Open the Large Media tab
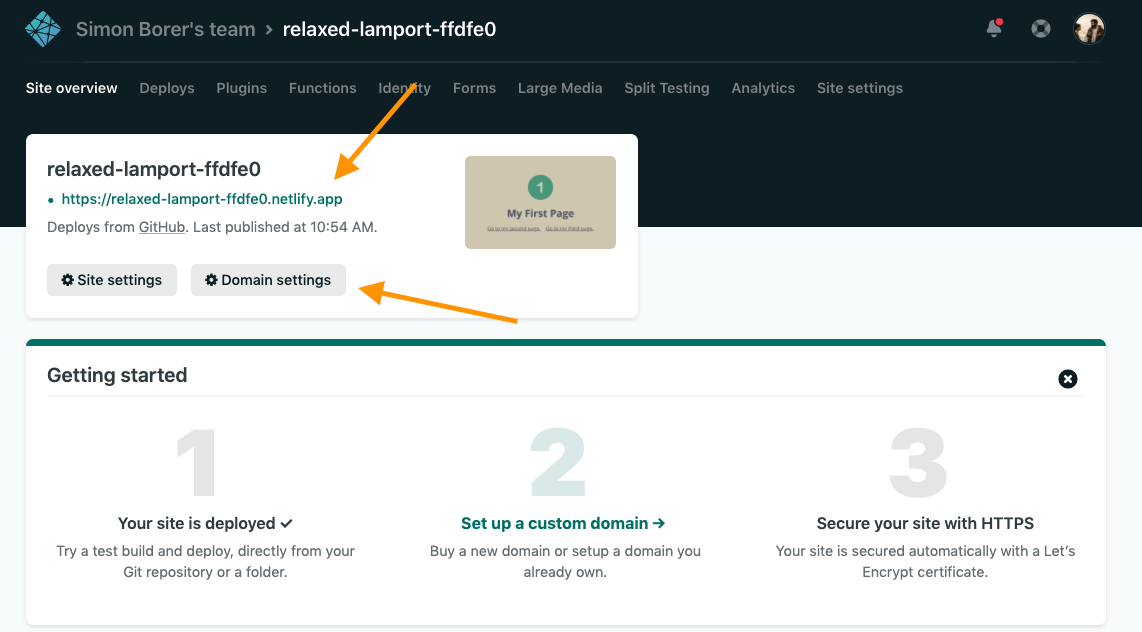Screen dimensions: 1142x632 tap(560, 88)
